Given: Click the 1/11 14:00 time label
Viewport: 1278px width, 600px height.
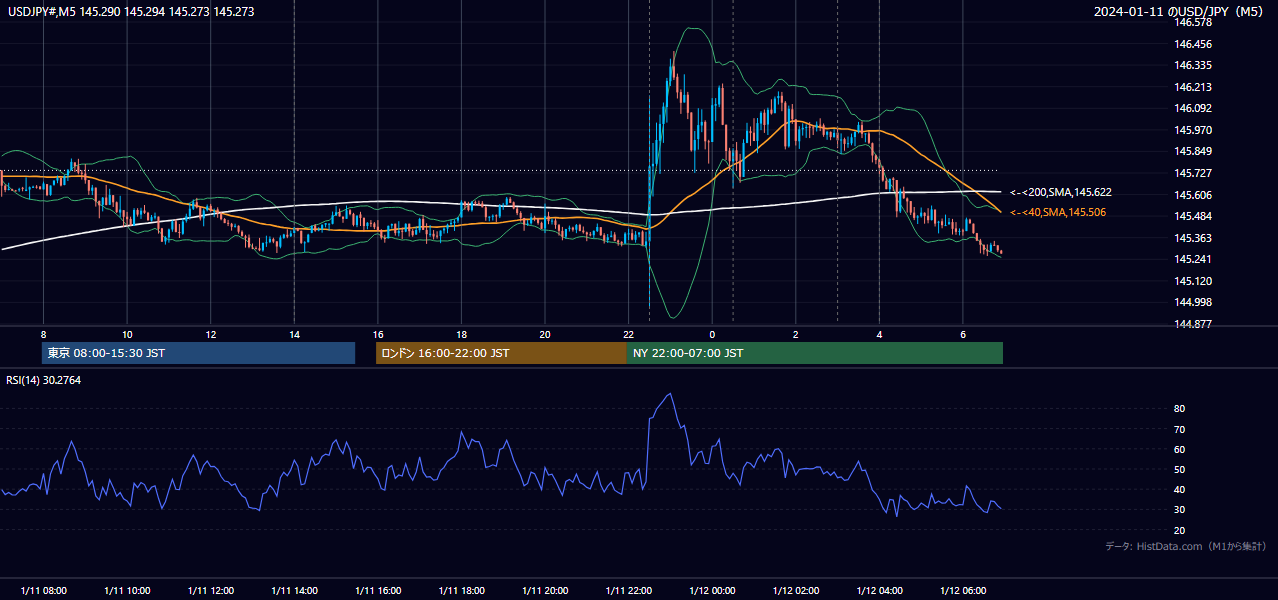Looking at the screenshot, I should tap(294, 591).
